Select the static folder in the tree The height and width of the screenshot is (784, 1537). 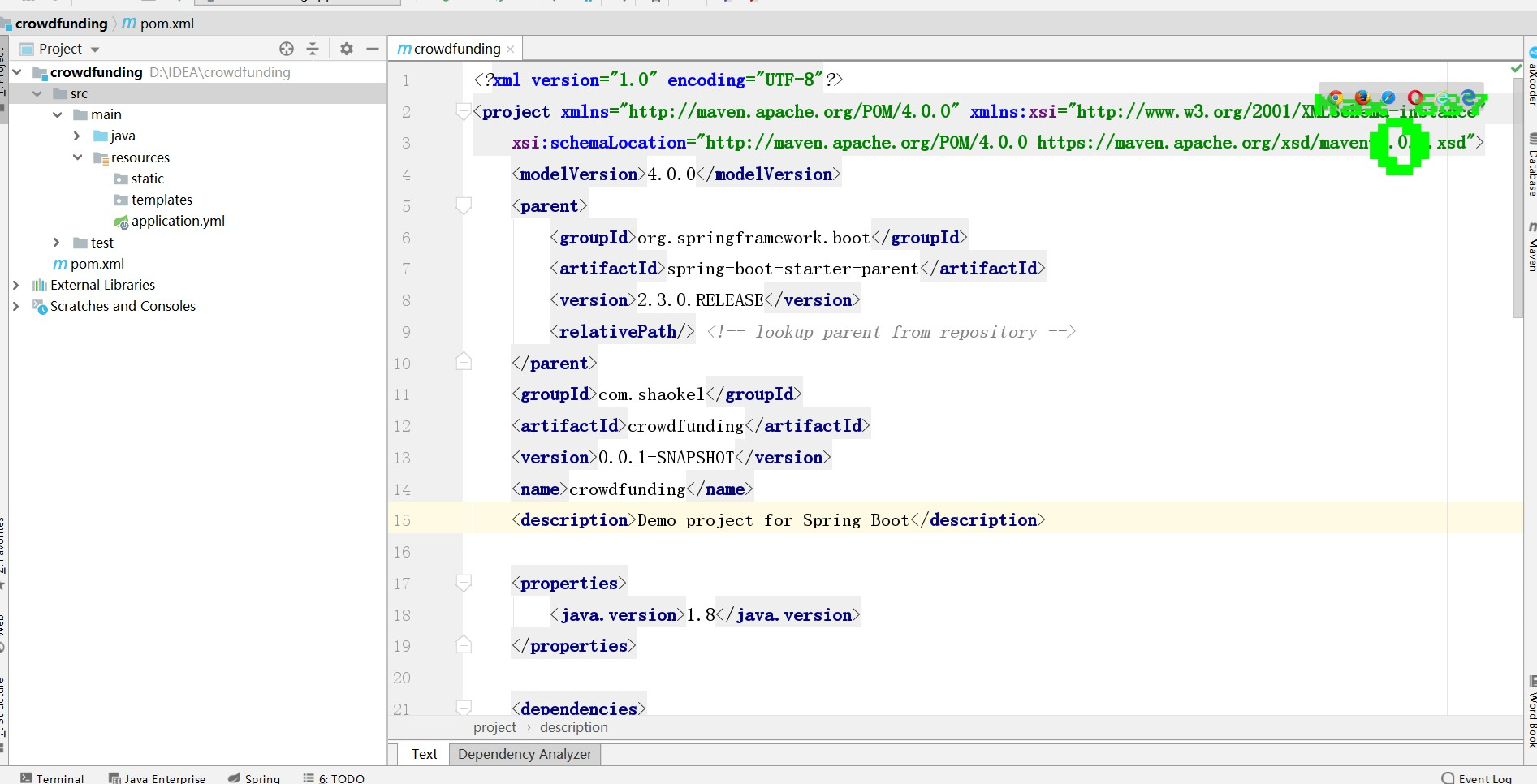coord(148,179)
